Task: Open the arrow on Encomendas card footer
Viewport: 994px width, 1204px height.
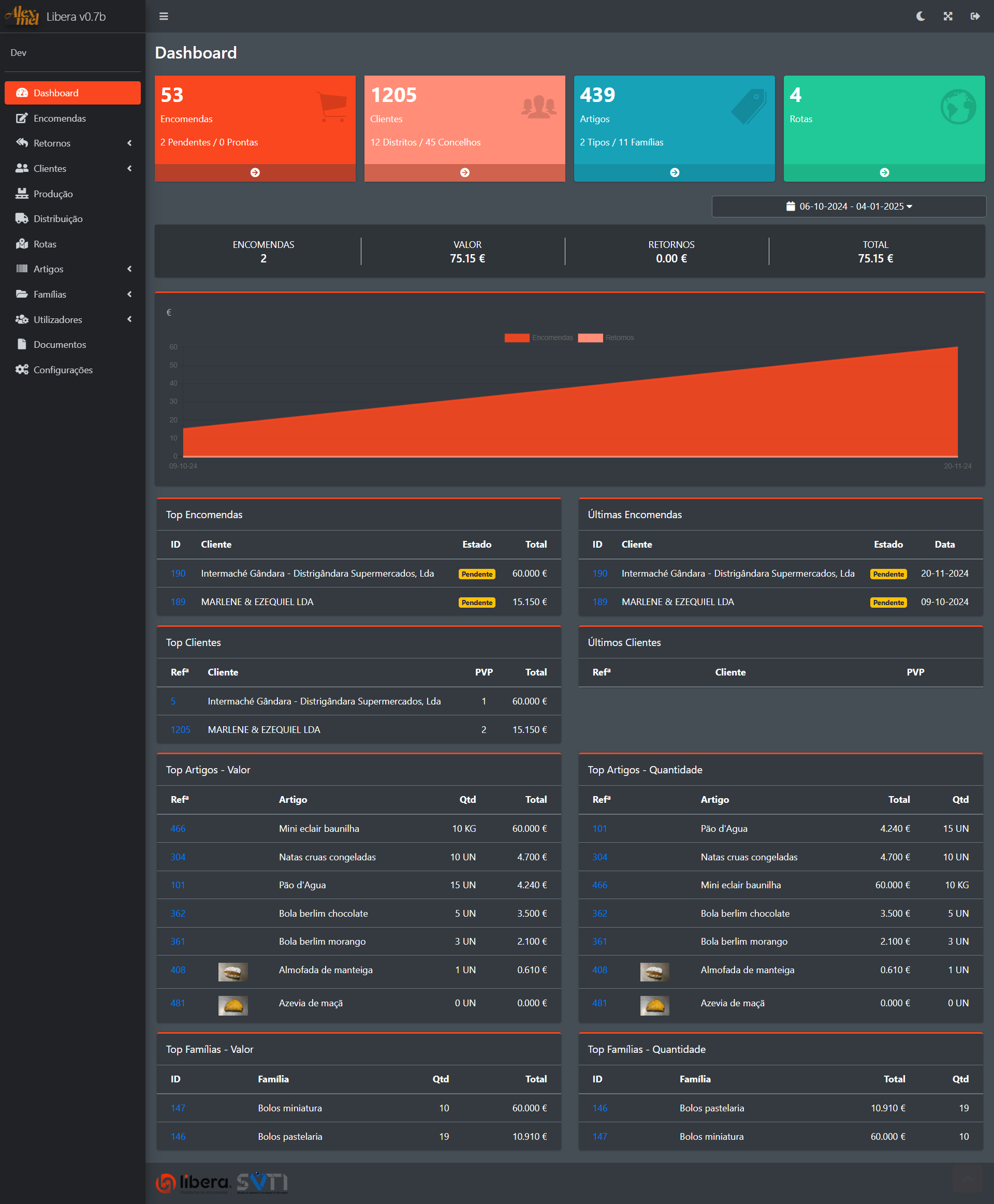Action: 255,172
